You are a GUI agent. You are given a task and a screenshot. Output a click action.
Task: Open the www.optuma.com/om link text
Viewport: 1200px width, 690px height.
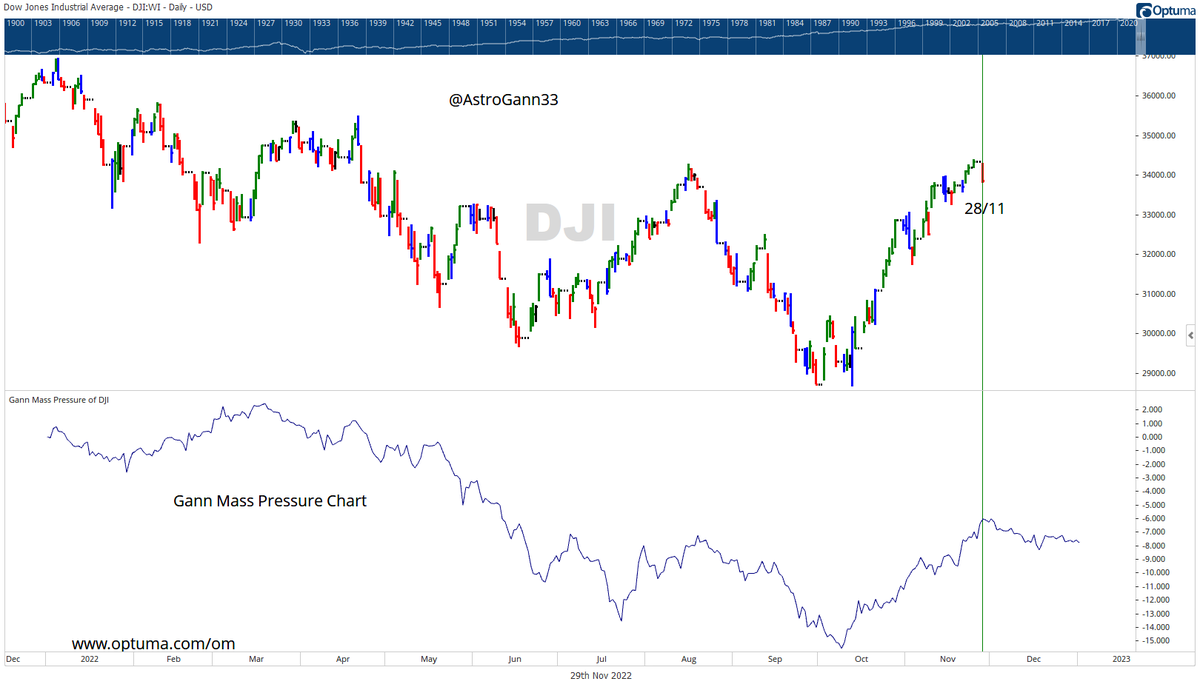tap(153, 644)
